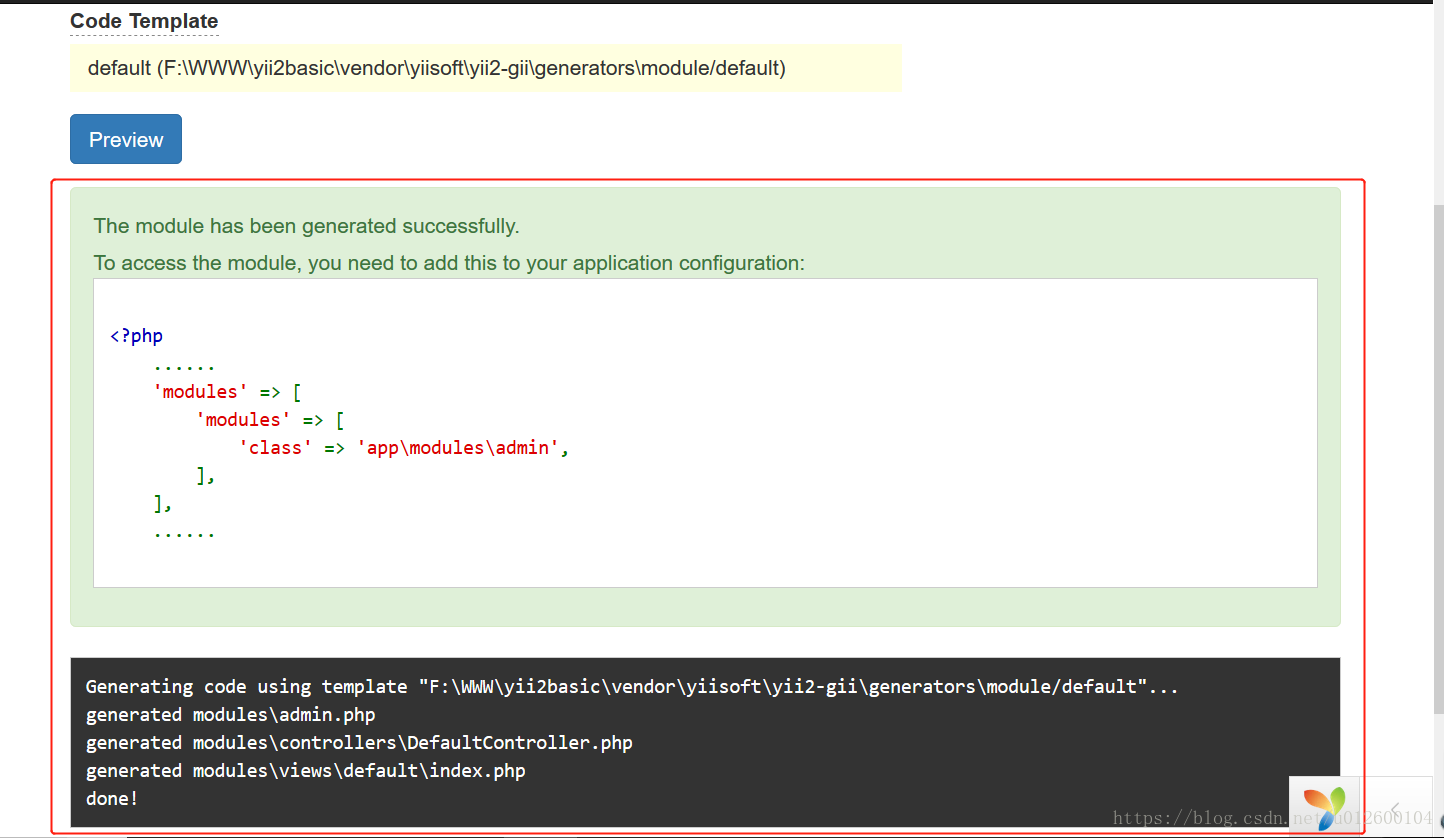Click 'To access the module' instruction line
This screenshot has width=1444, height=838.
point(449,263)
